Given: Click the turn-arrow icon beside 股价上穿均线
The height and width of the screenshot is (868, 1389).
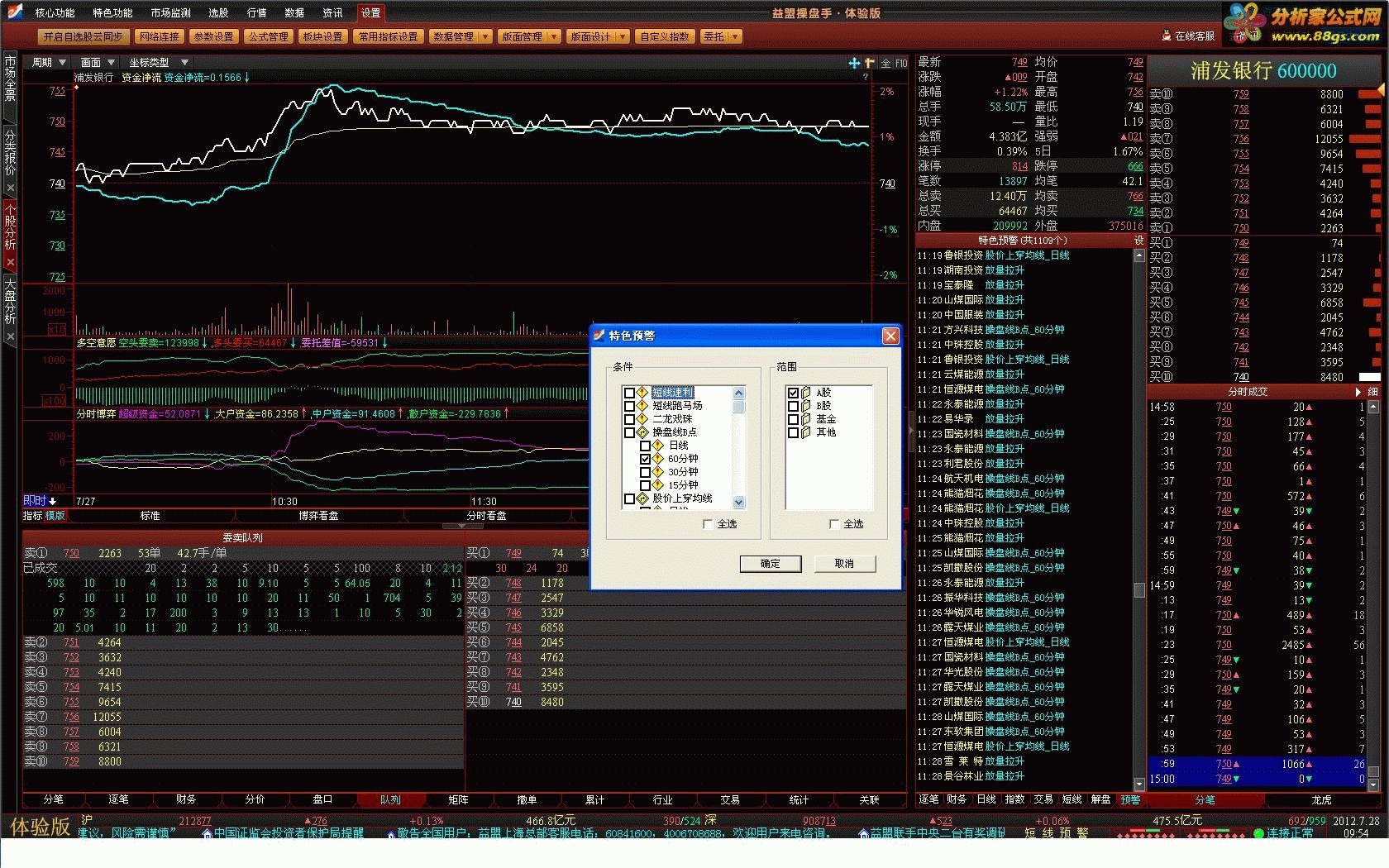Looking at the screenshot, I should [x=642, y=498].
